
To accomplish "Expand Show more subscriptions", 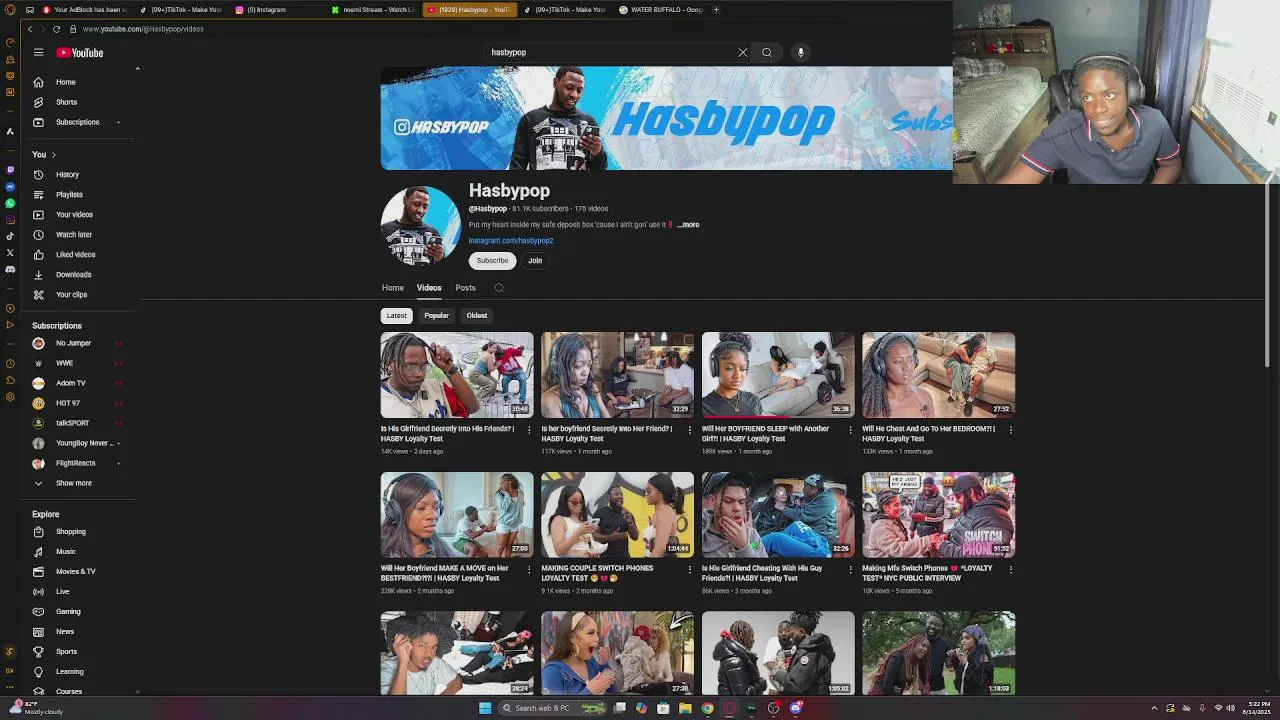I will [x=75, y=483].
